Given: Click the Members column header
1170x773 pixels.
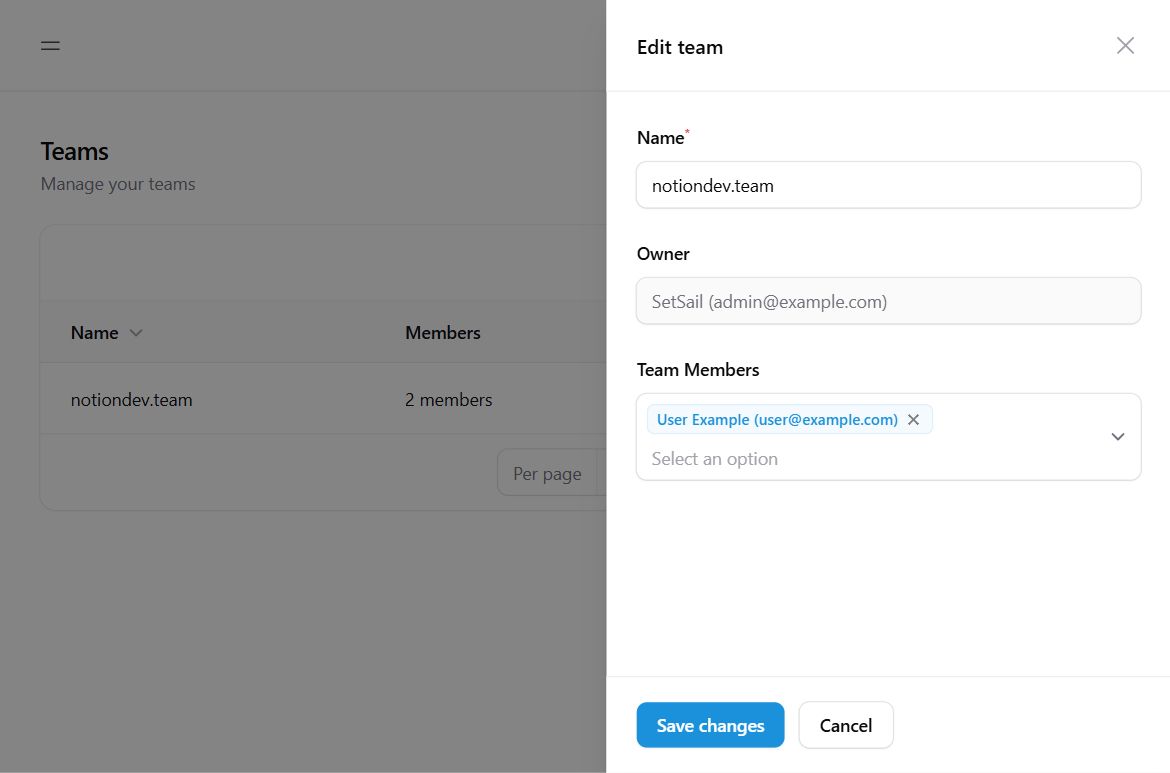Looking at the screenshot, I should tap(443, 333).
